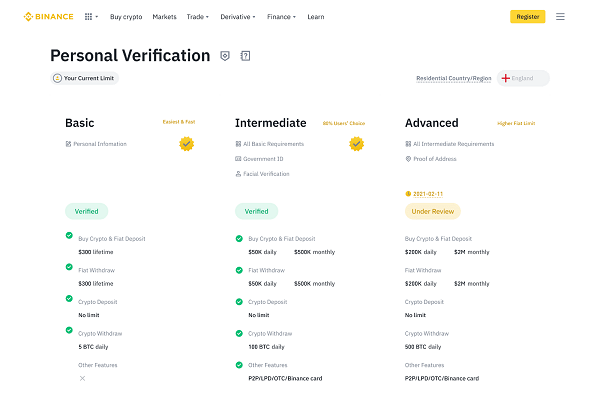Click Intermediate Fiat Withdraw green checkmark
This screenshot has height=399, width=600.
click(x=239, y=270)
